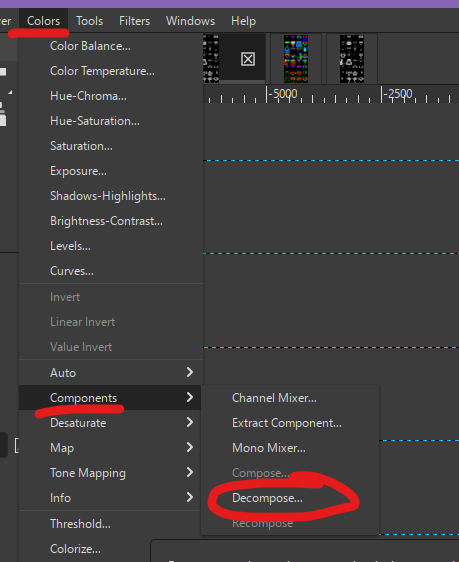
Task: Expand the Components submenu
Action: (x=111, y=397)
